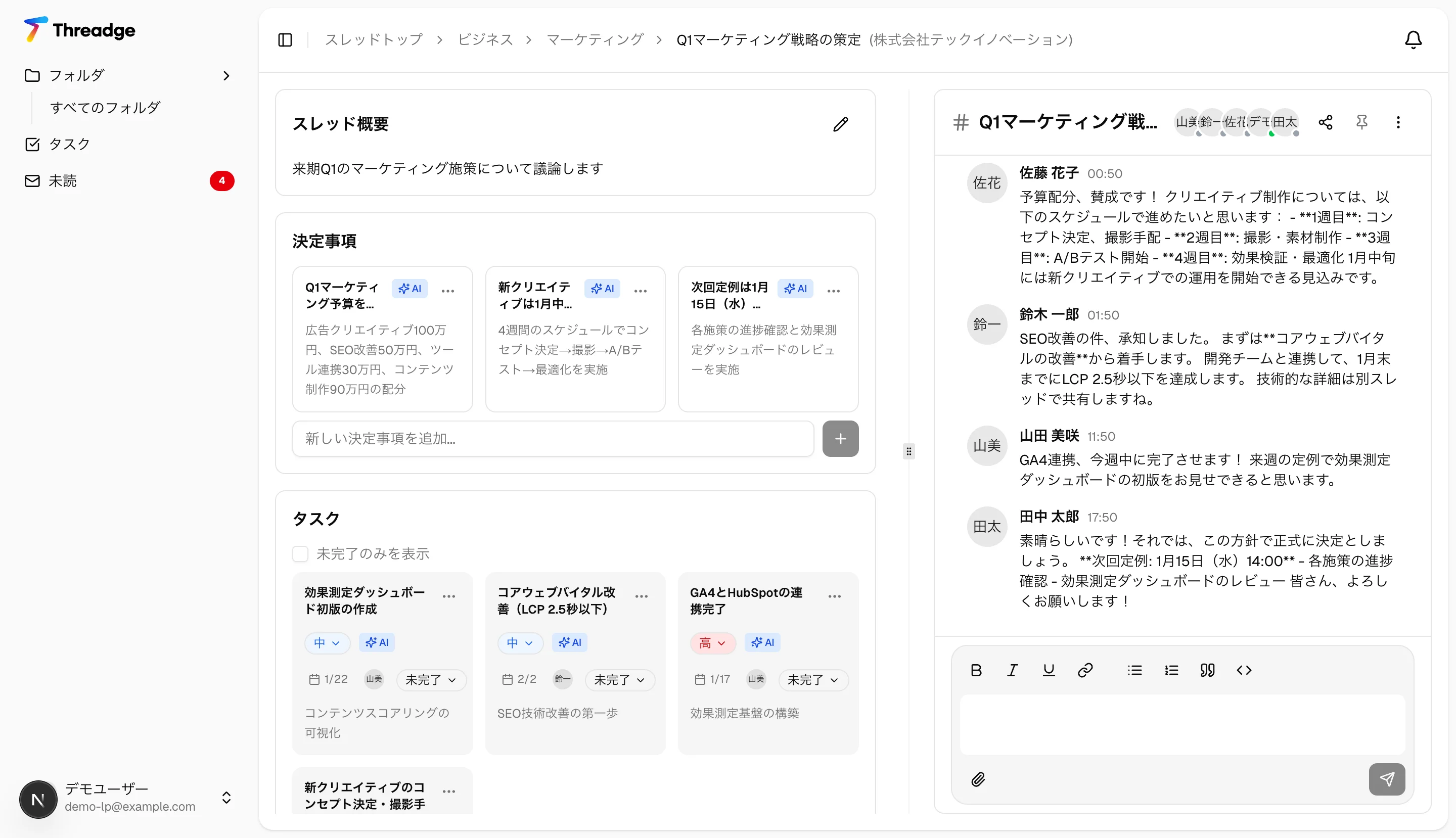Change status via 未完了 dropdown on コアウェブバイタル task

click(619, 680)
